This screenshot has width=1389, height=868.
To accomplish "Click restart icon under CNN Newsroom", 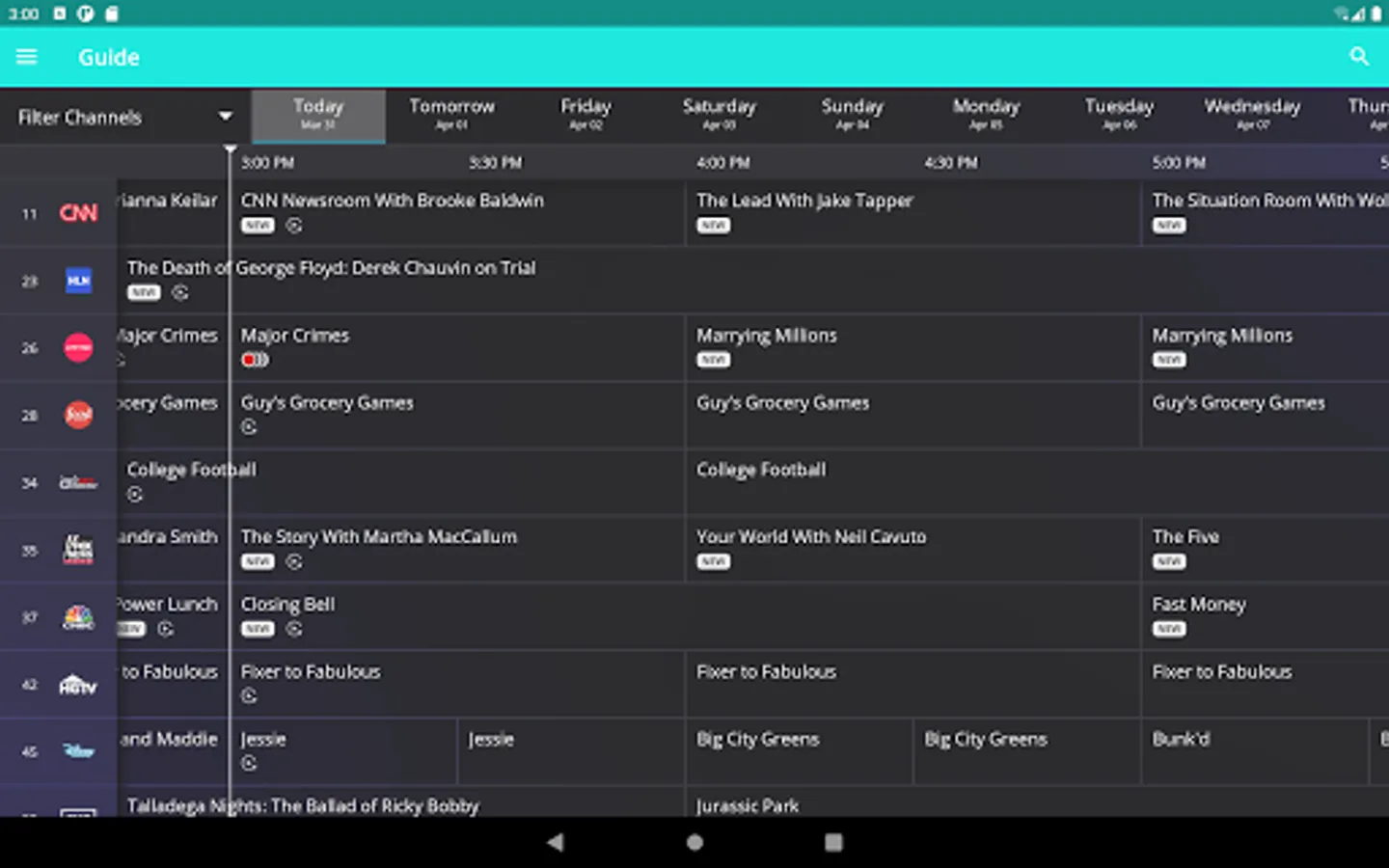I will tap(294, 225).
